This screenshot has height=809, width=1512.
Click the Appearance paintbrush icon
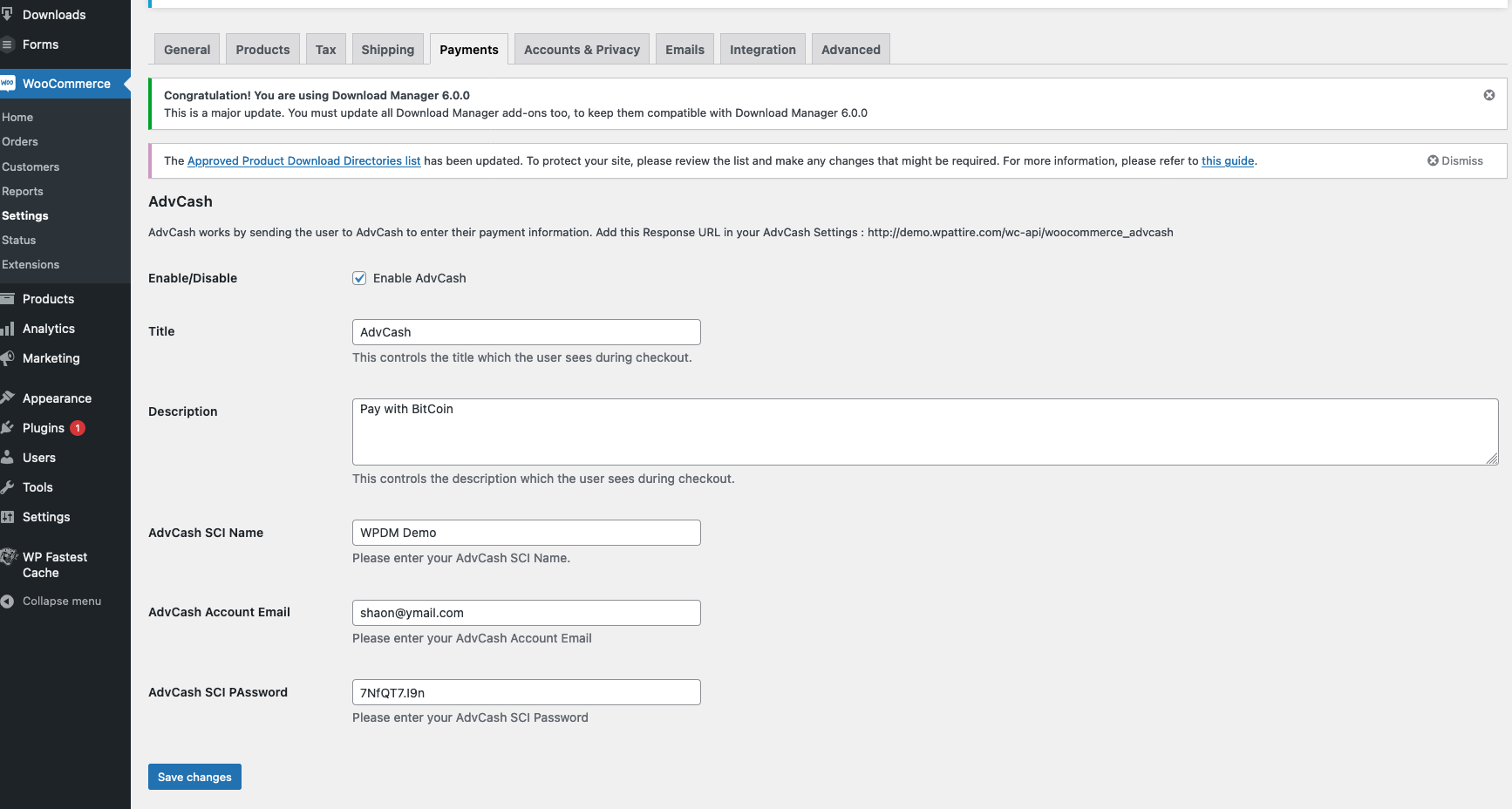tap(7, 398)
